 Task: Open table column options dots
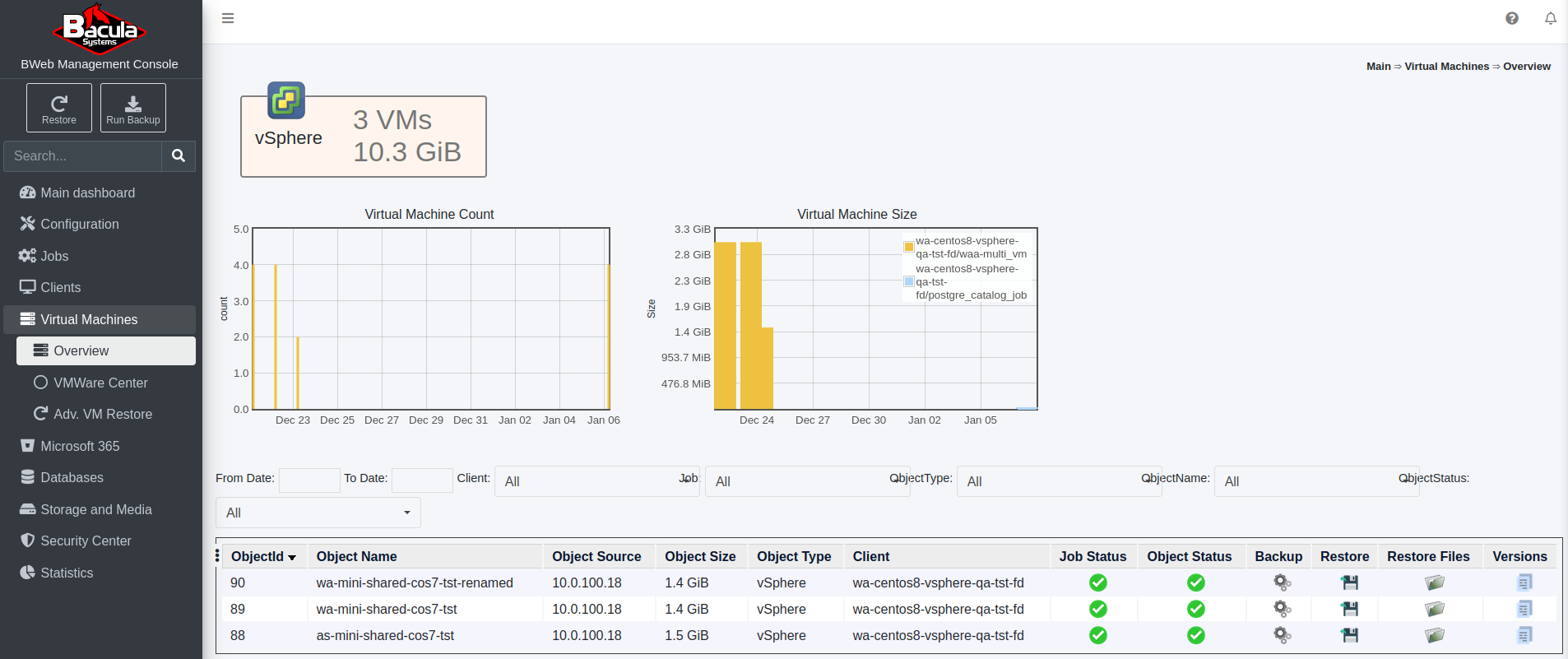pos(217,556)
